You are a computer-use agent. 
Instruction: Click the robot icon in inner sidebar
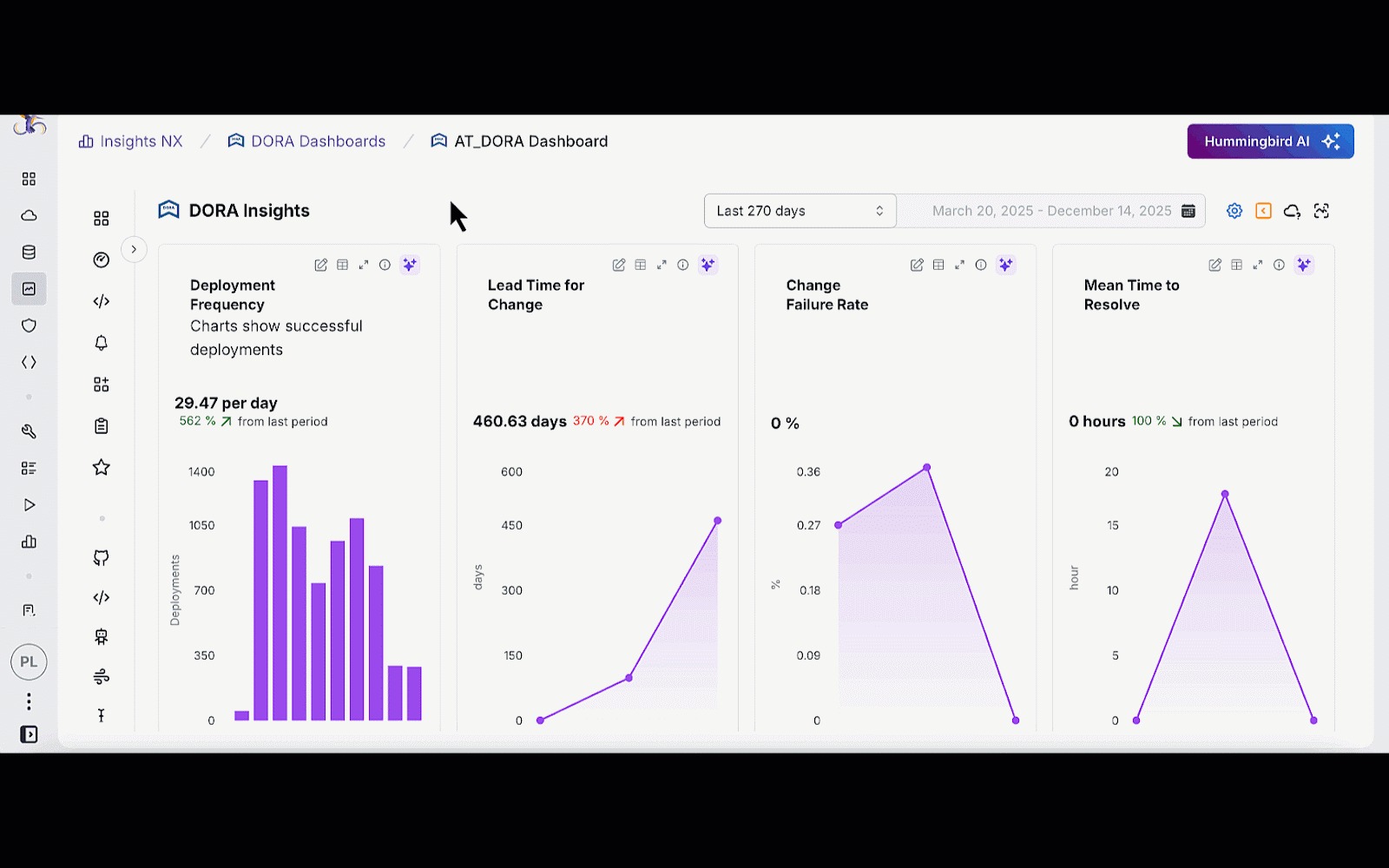102,637
